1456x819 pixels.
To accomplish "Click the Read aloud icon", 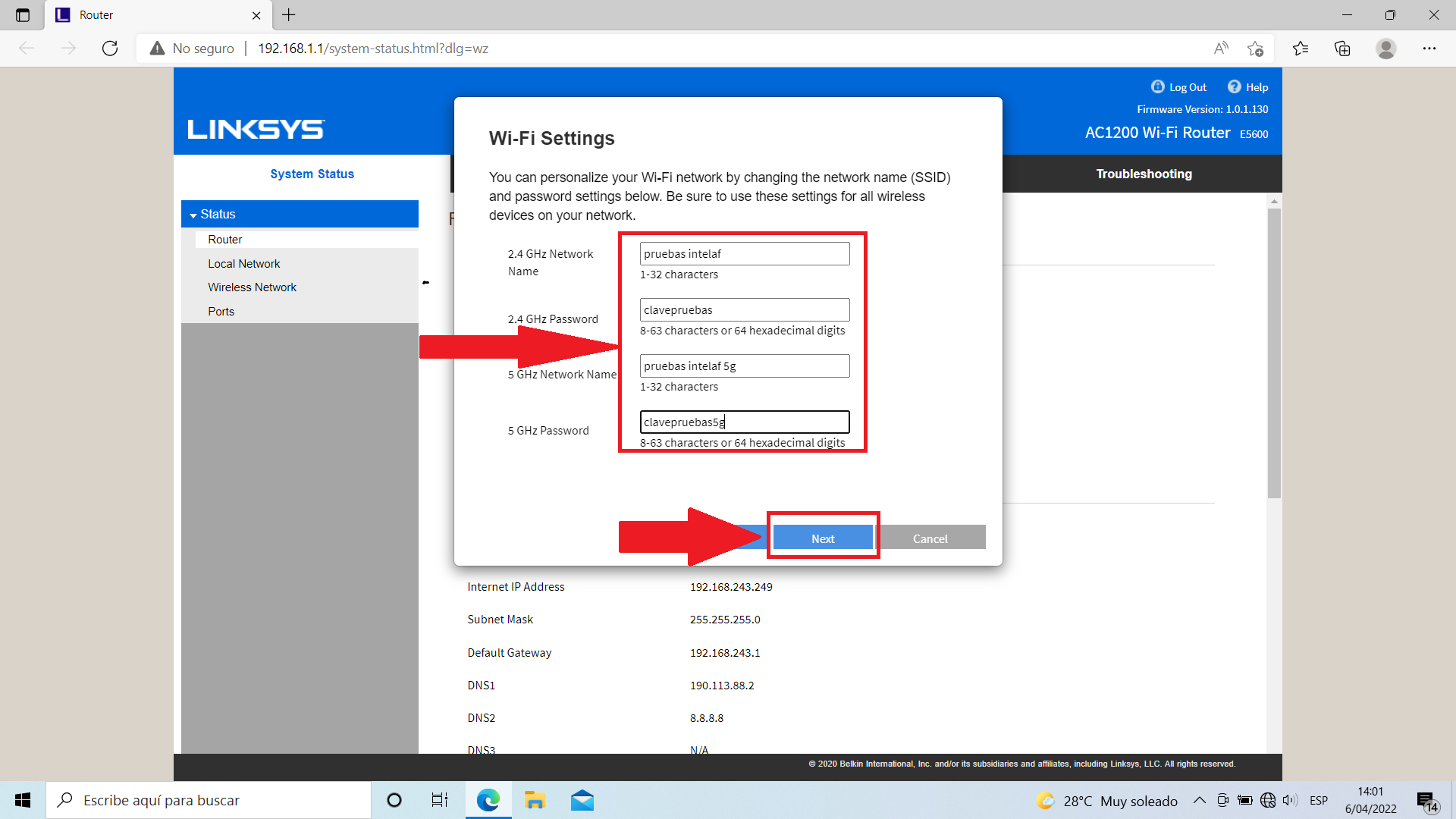I will coord(1221,49).
